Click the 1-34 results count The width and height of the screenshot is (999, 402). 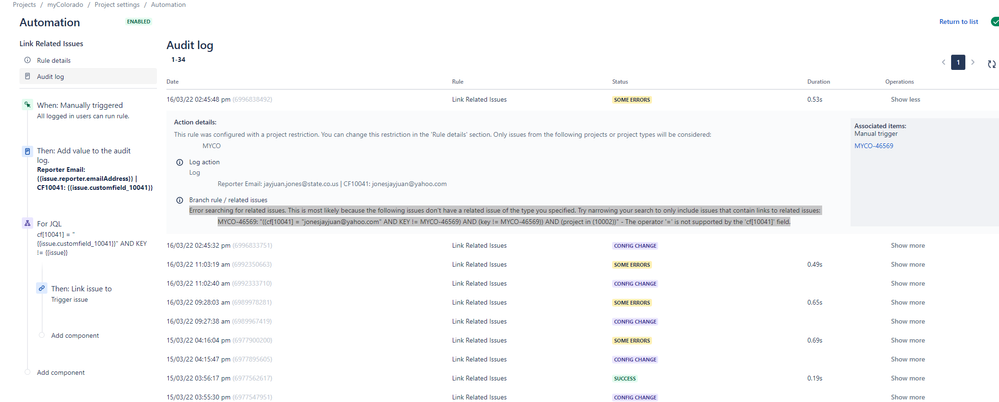[x=178, y=59]
